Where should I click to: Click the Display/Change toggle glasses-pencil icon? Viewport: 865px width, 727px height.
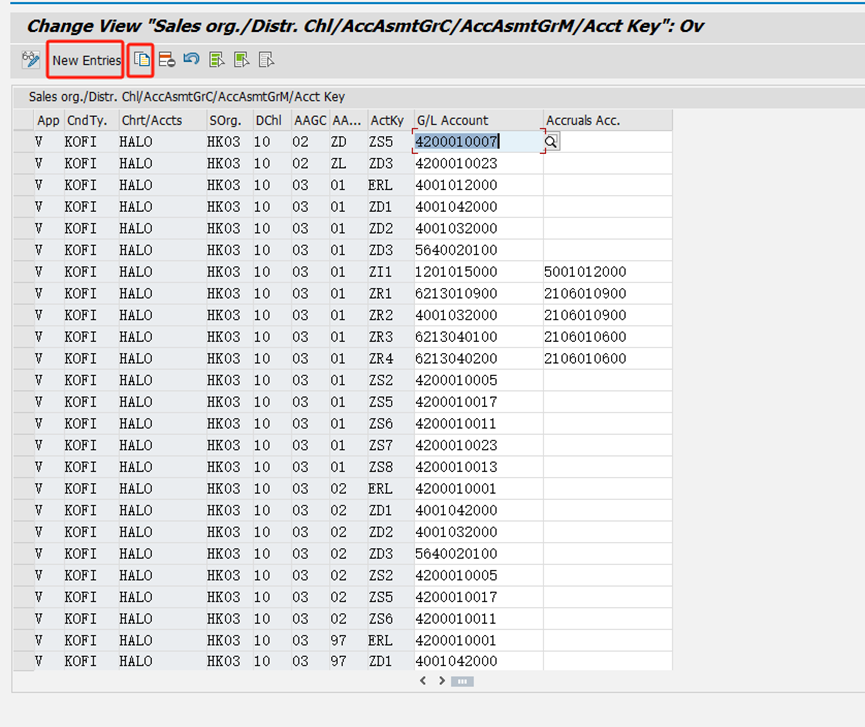tap(30, 60)
